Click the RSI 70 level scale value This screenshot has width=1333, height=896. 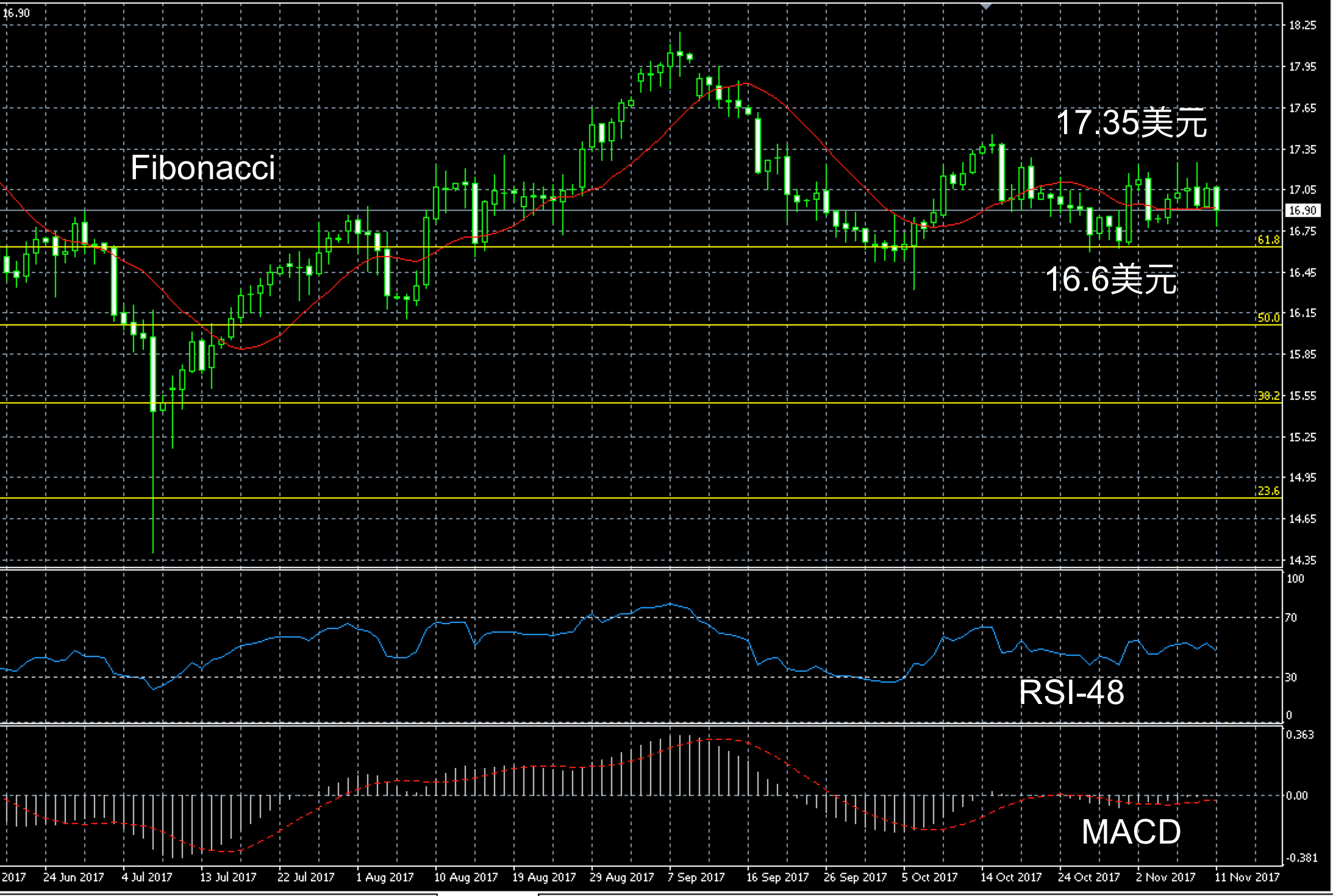click(1291, 617)
